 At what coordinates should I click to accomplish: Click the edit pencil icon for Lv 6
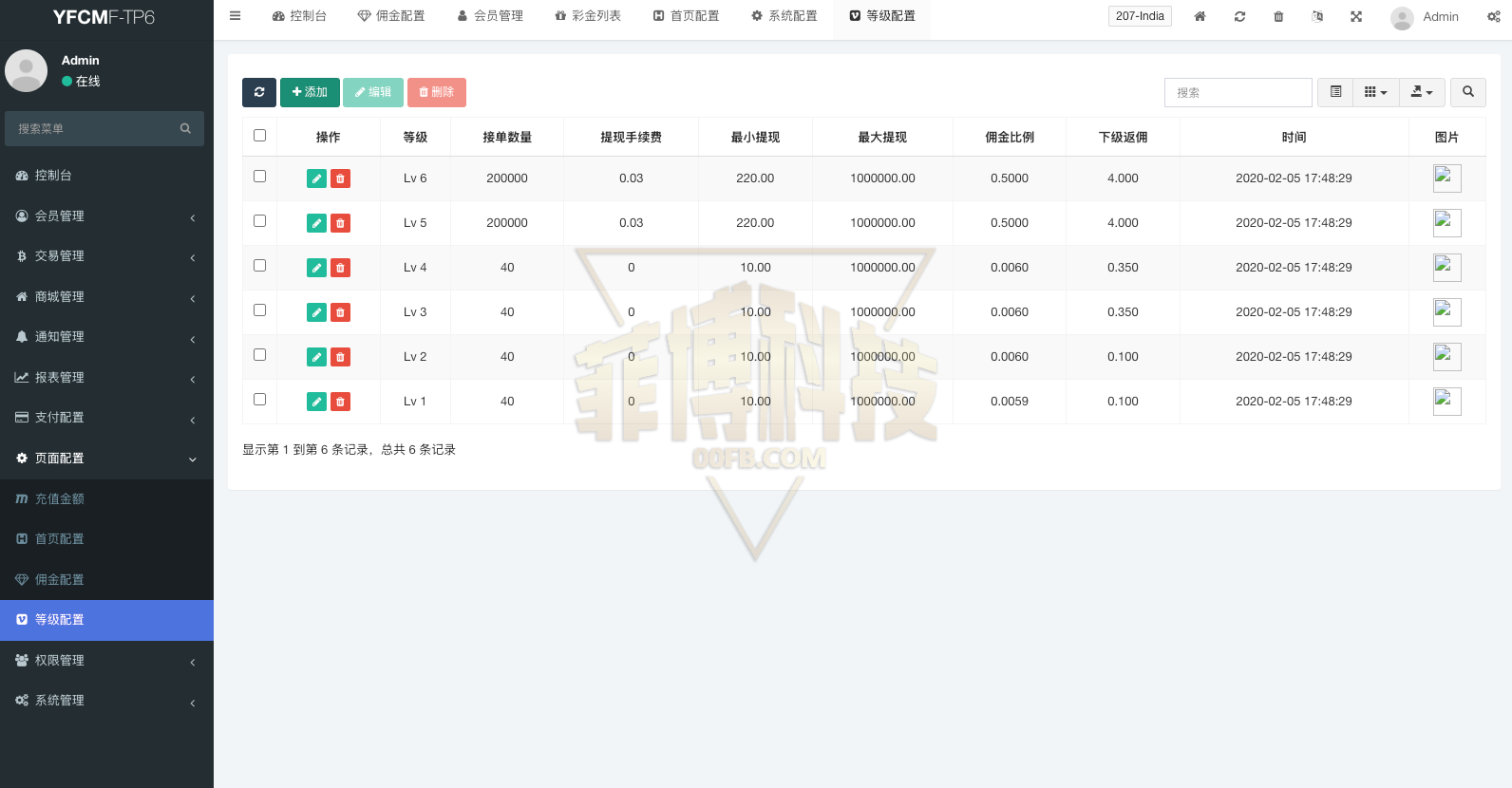coord(317,178)
